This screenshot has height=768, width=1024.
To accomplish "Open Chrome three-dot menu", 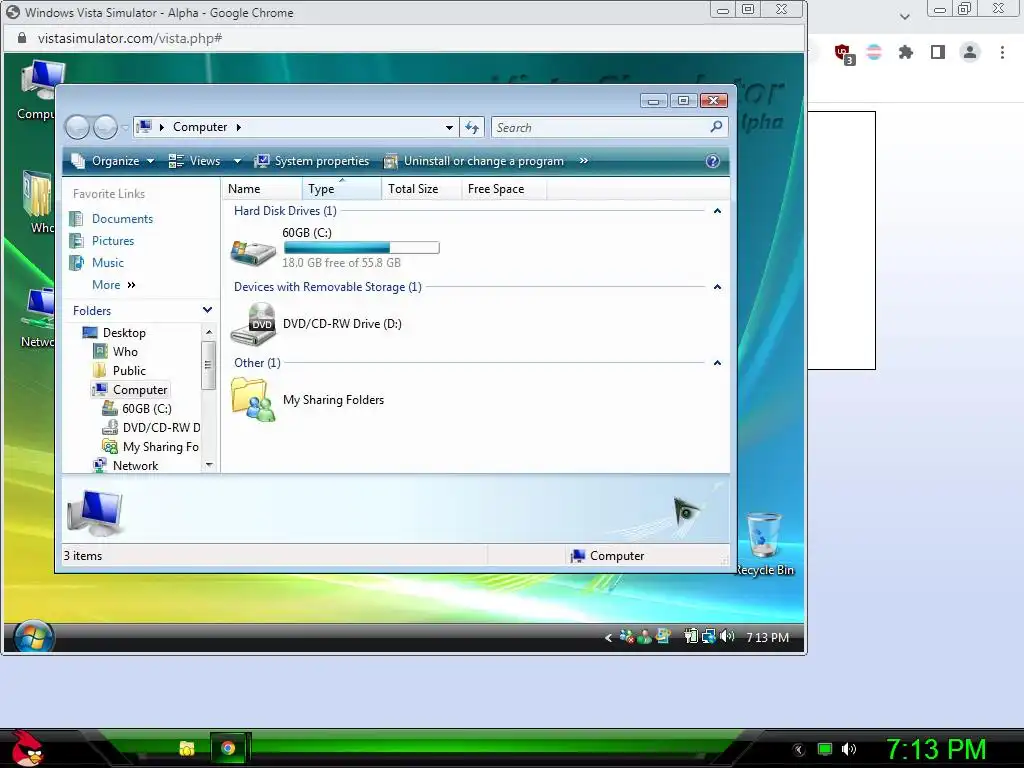I will point(1002,52).
